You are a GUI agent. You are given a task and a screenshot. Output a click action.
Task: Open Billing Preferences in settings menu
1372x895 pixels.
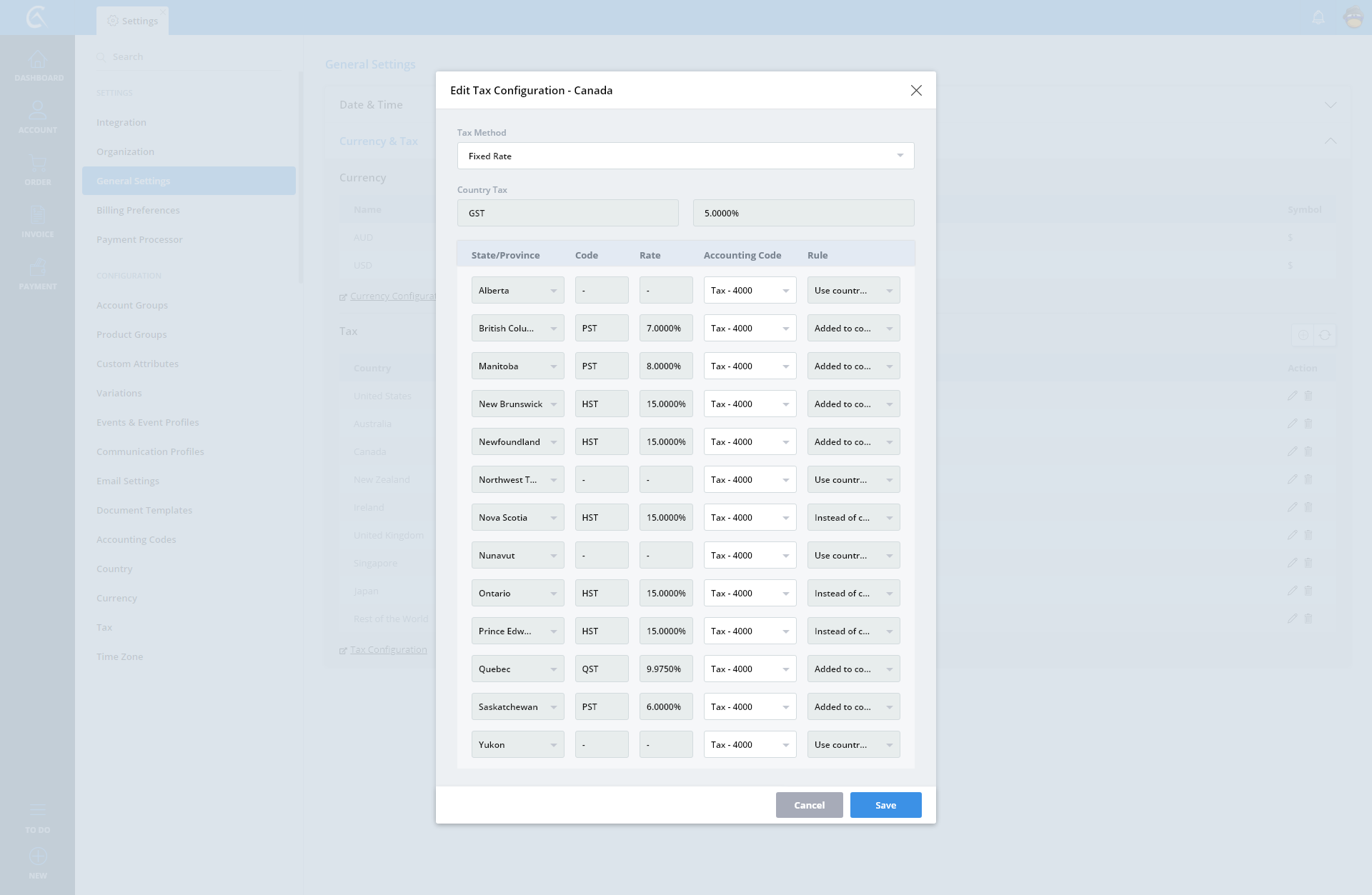[138, 210]
